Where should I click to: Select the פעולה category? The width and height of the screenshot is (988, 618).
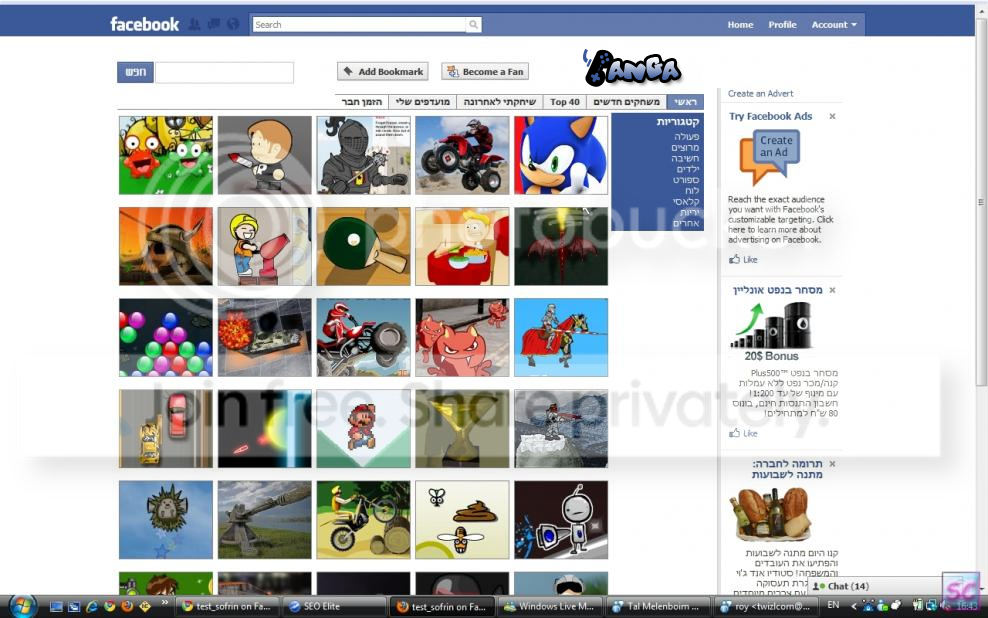coord(687,137)
